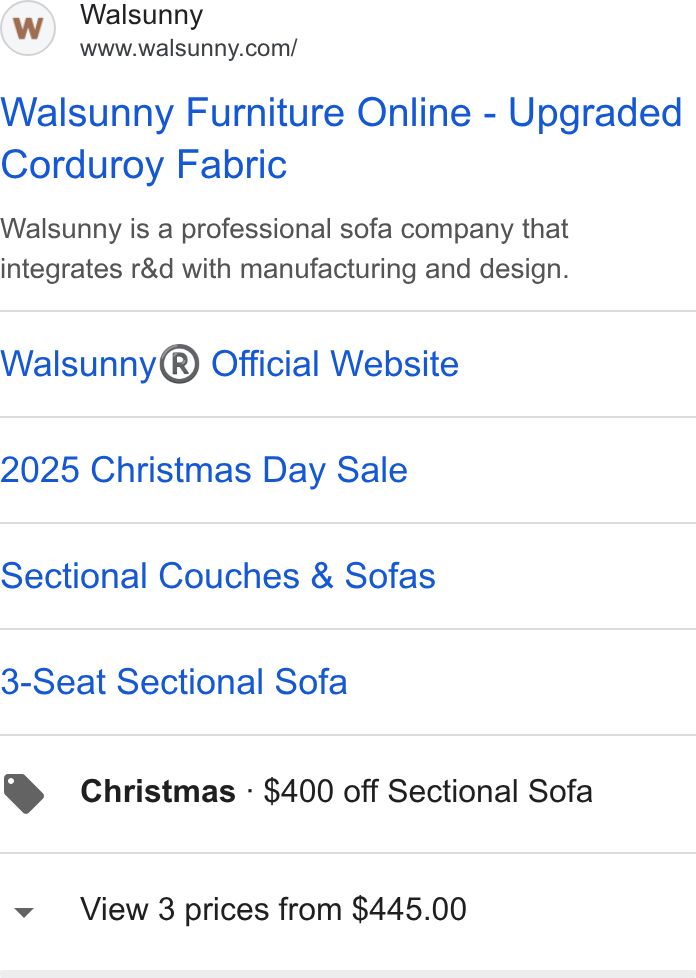The height and width of the screenshot is (978, 696).
Task: Click the $445.00 starting price text
Action: click(x=409, y=909)
